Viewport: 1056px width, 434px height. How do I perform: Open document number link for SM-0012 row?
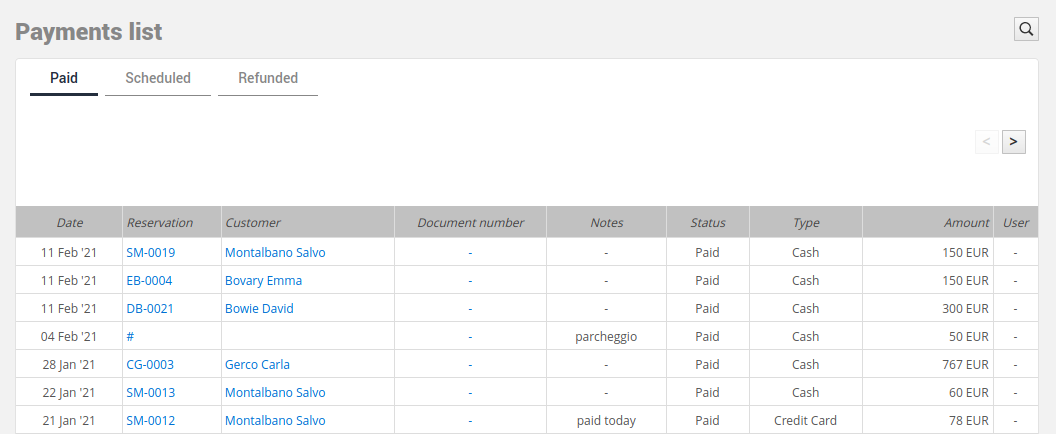[470, 421]
